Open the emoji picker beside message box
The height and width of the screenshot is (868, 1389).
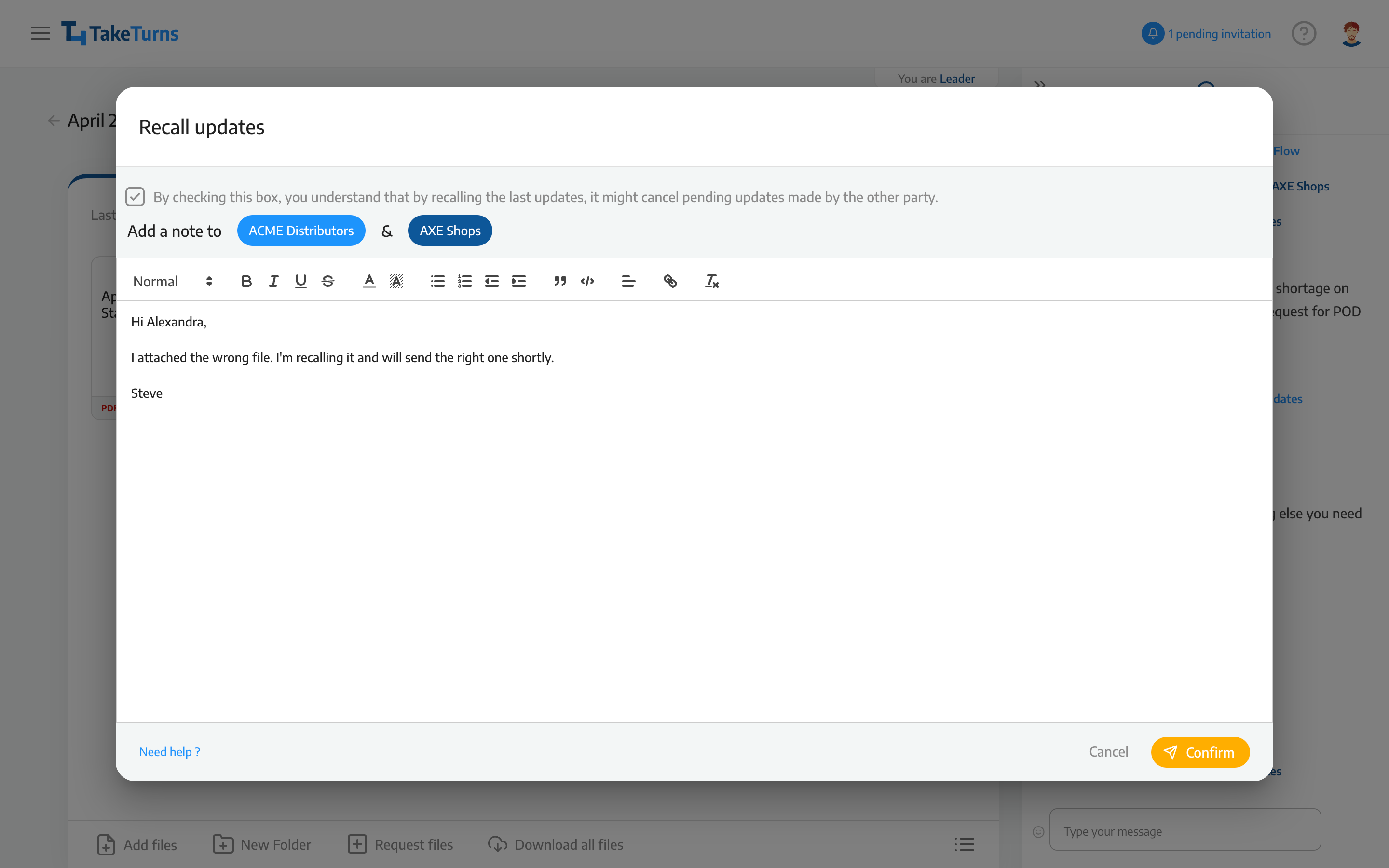pos(1038,831)
